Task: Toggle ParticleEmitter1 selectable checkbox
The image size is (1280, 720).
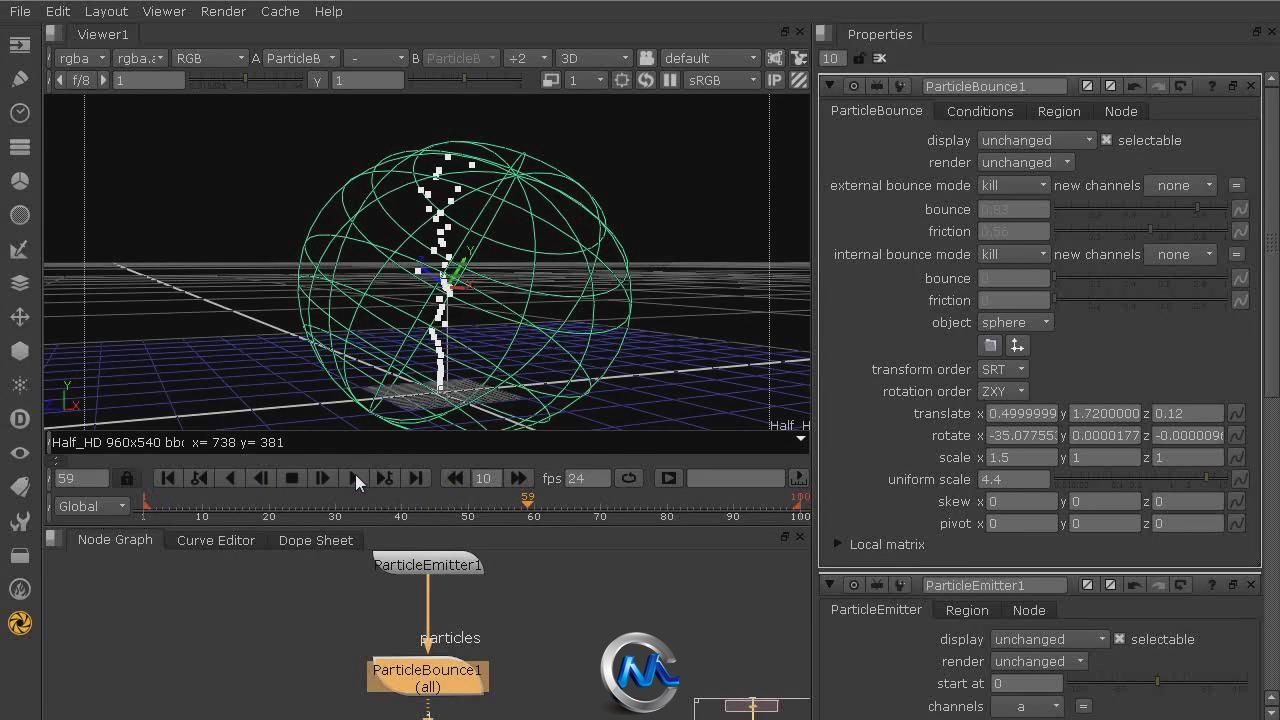Action: tap(1119, 639)
